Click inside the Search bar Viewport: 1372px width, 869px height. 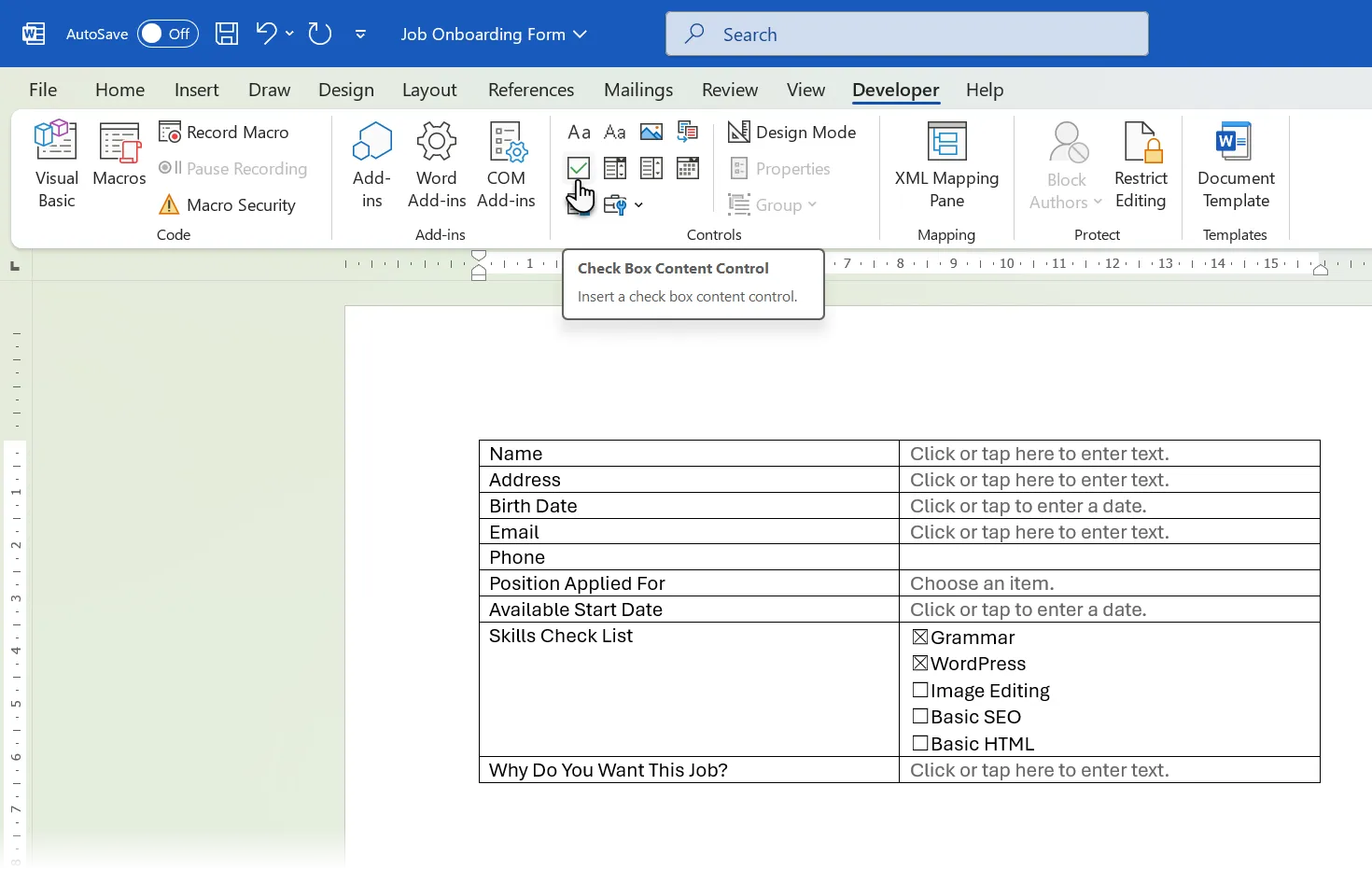[906, 33]
